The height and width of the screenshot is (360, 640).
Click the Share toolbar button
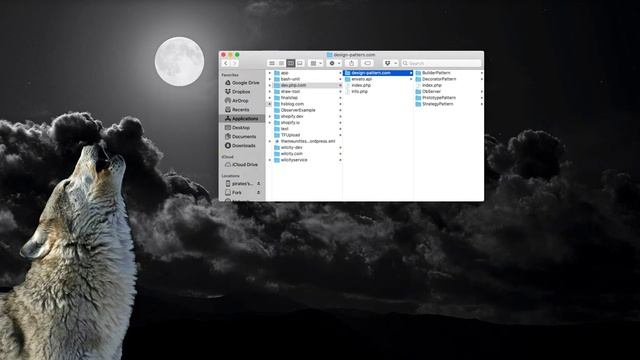[x=351, y=63]
